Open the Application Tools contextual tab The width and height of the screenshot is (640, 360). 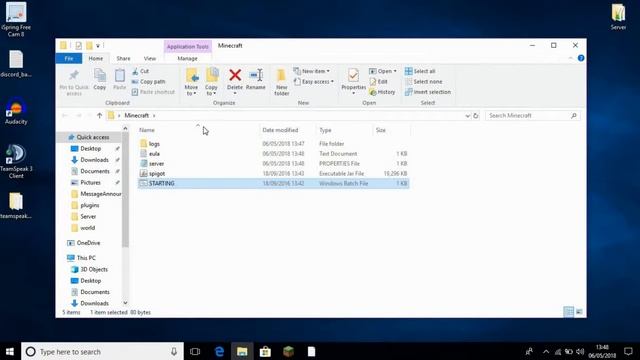tap(188, 47)
